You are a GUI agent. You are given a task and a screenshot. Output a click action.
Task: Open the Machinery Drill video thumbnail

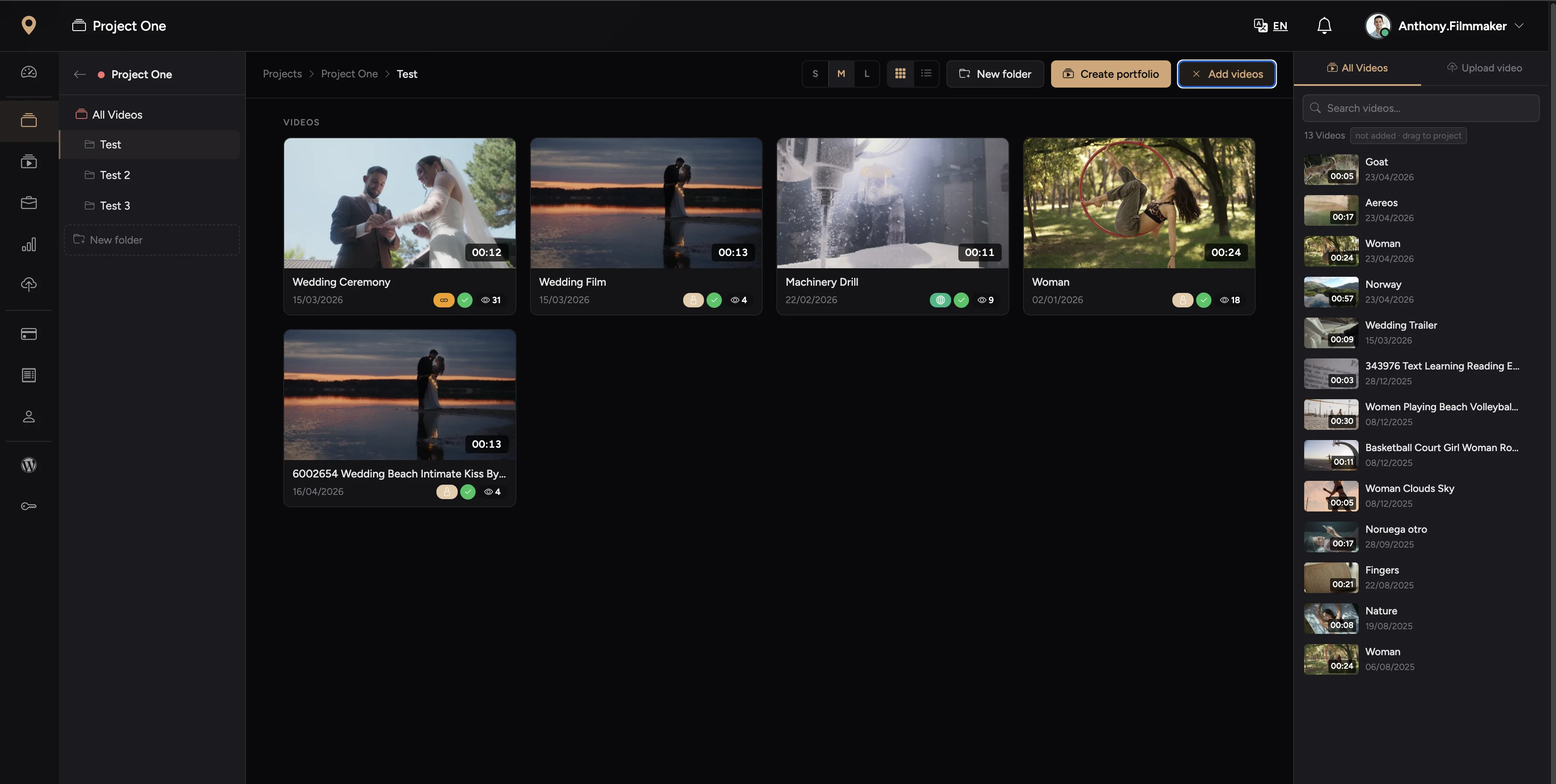pyautogui.click(x=892, y=203)
